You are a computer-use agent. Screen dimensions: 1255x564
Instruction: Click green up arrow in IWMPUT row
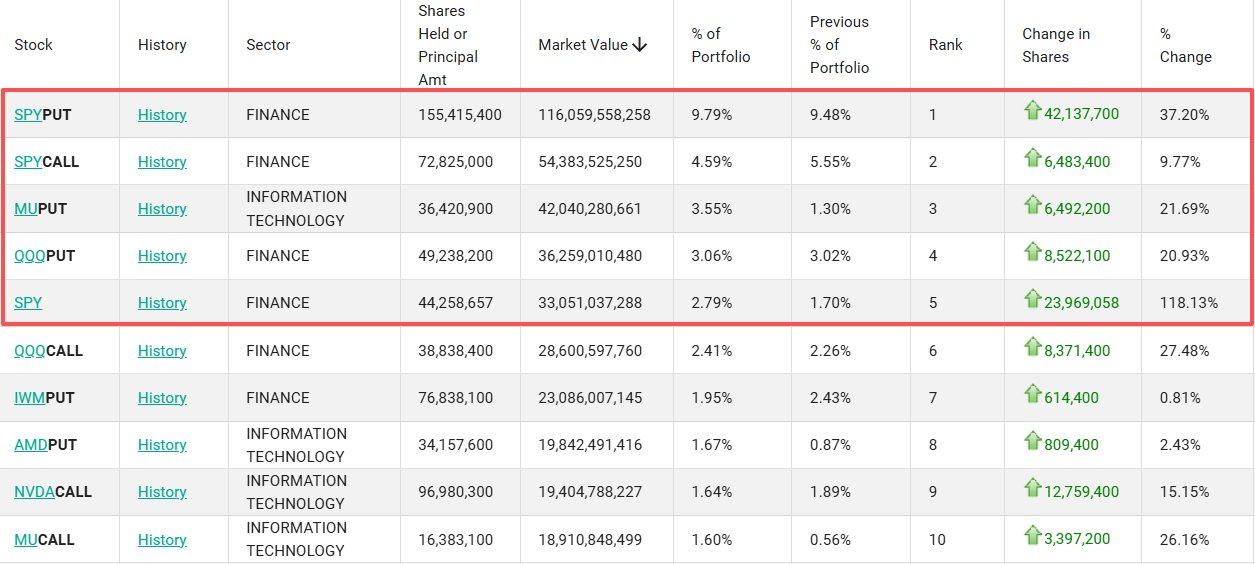(1032, 393)
